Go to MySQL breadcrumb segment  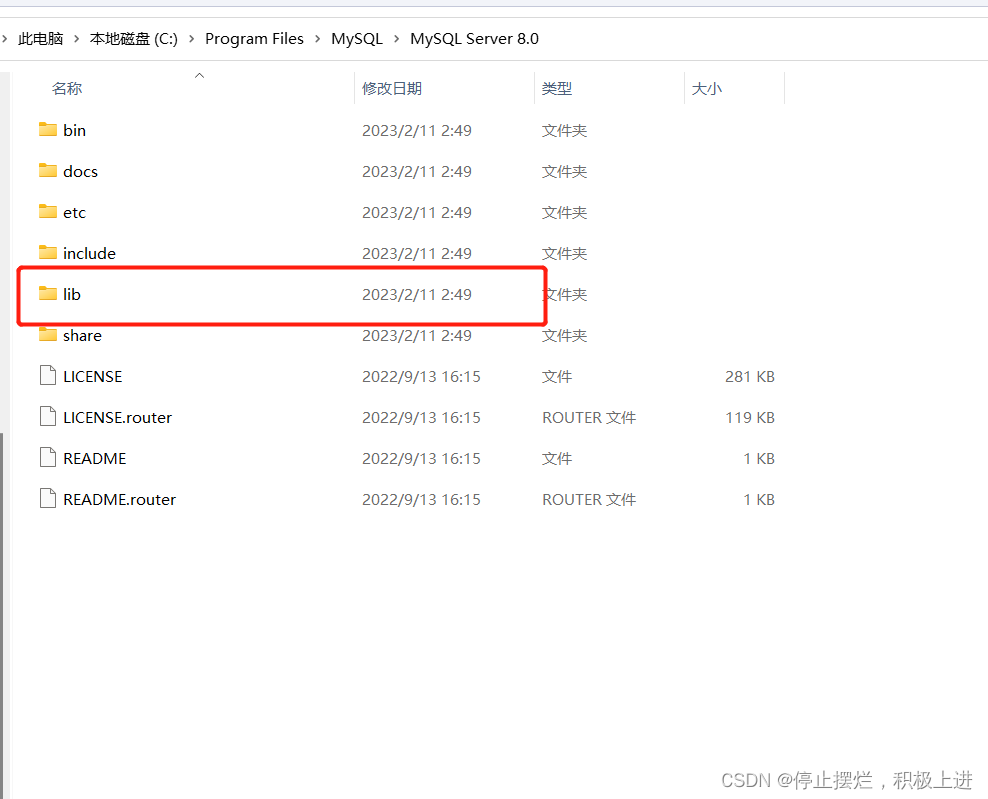[357, 38]
